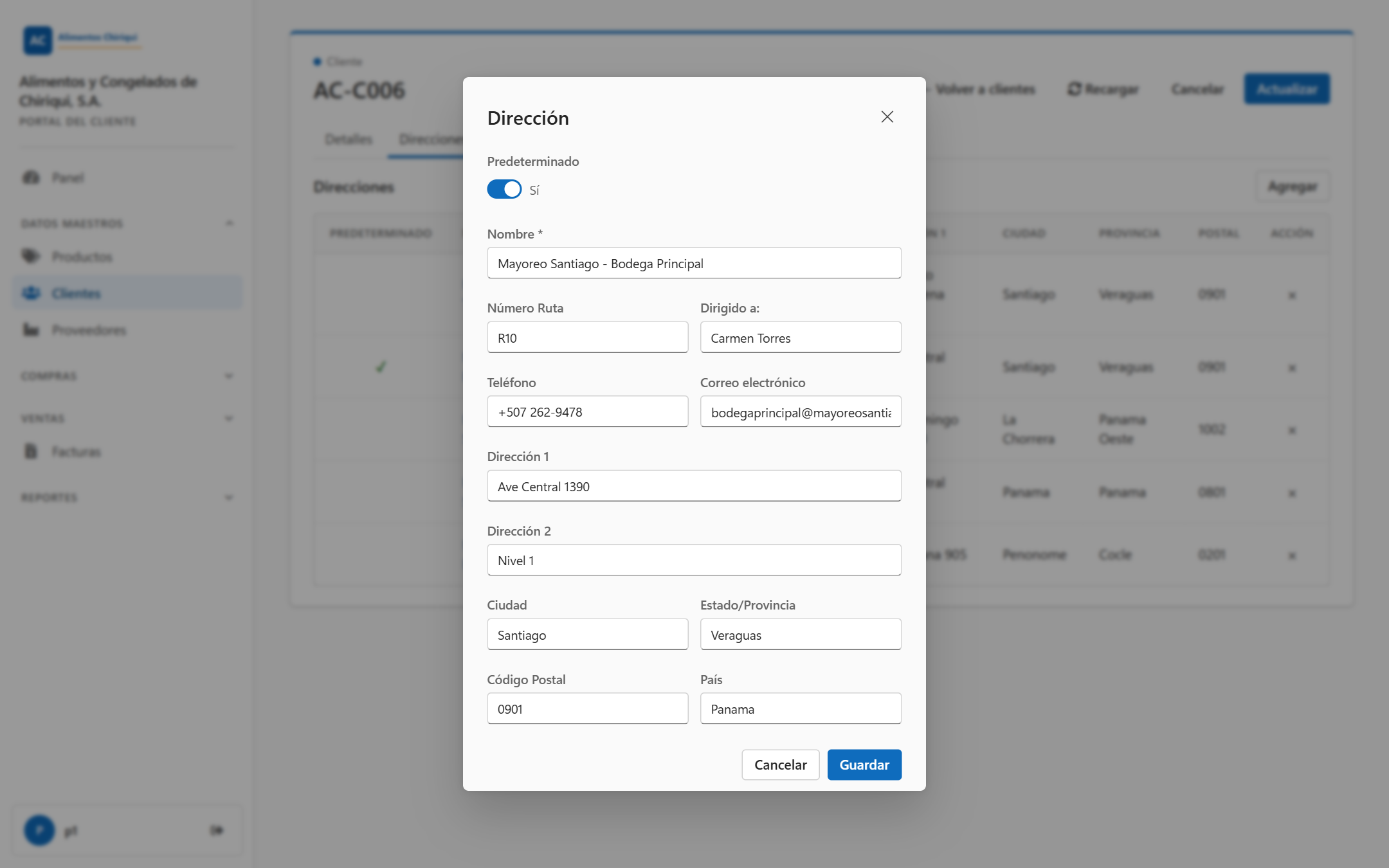
Task: Edit the Número Ruta field with R10
Action: pyautogui.click(x=587, y=338)
